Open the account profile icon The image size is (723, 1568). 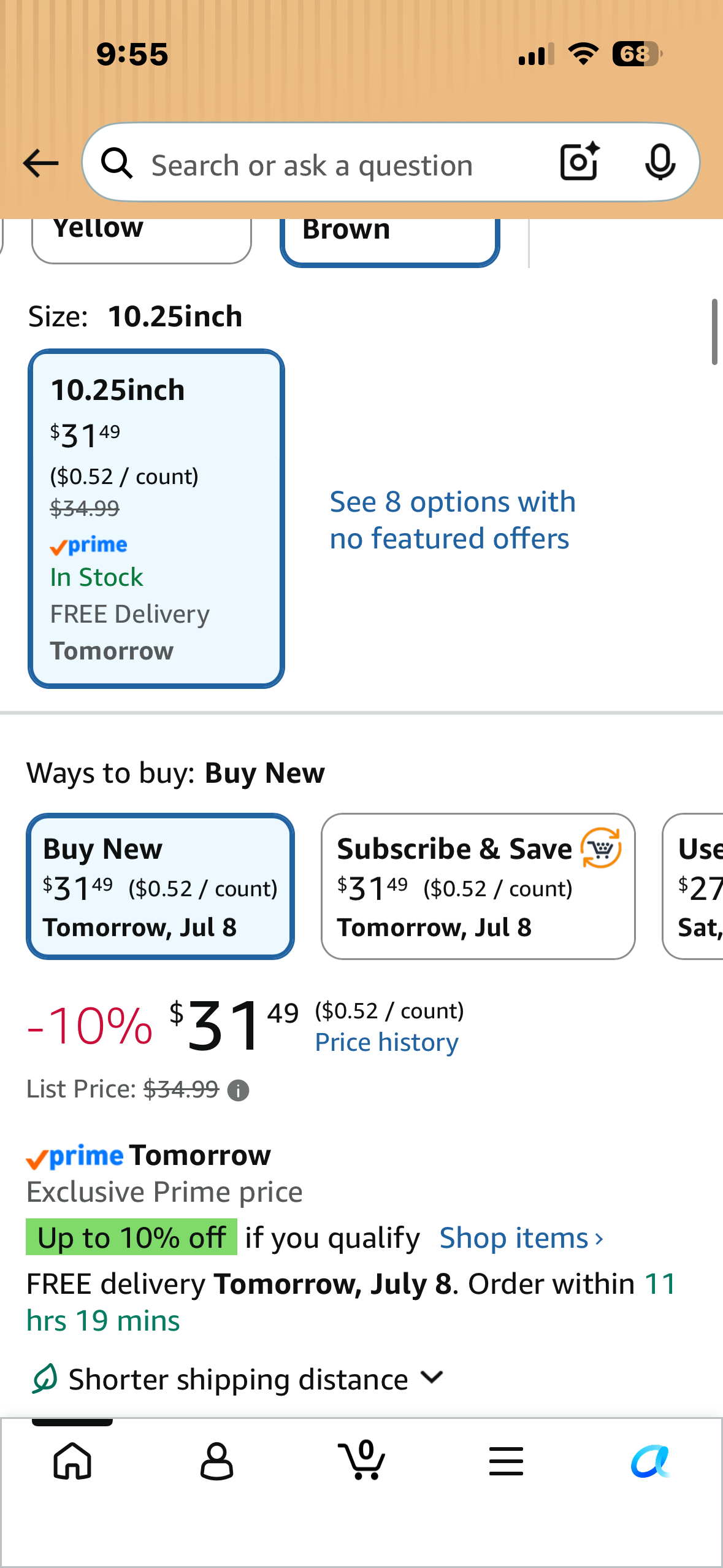coord(217,1461)
